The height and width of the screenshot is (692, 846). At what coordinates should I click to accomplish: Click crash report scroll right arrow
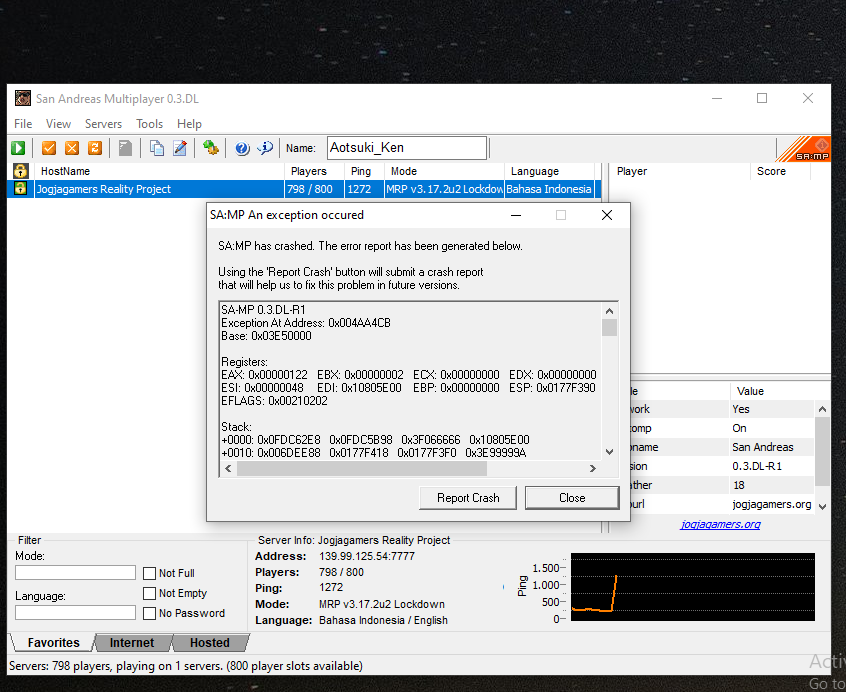[x=592, y=468]
